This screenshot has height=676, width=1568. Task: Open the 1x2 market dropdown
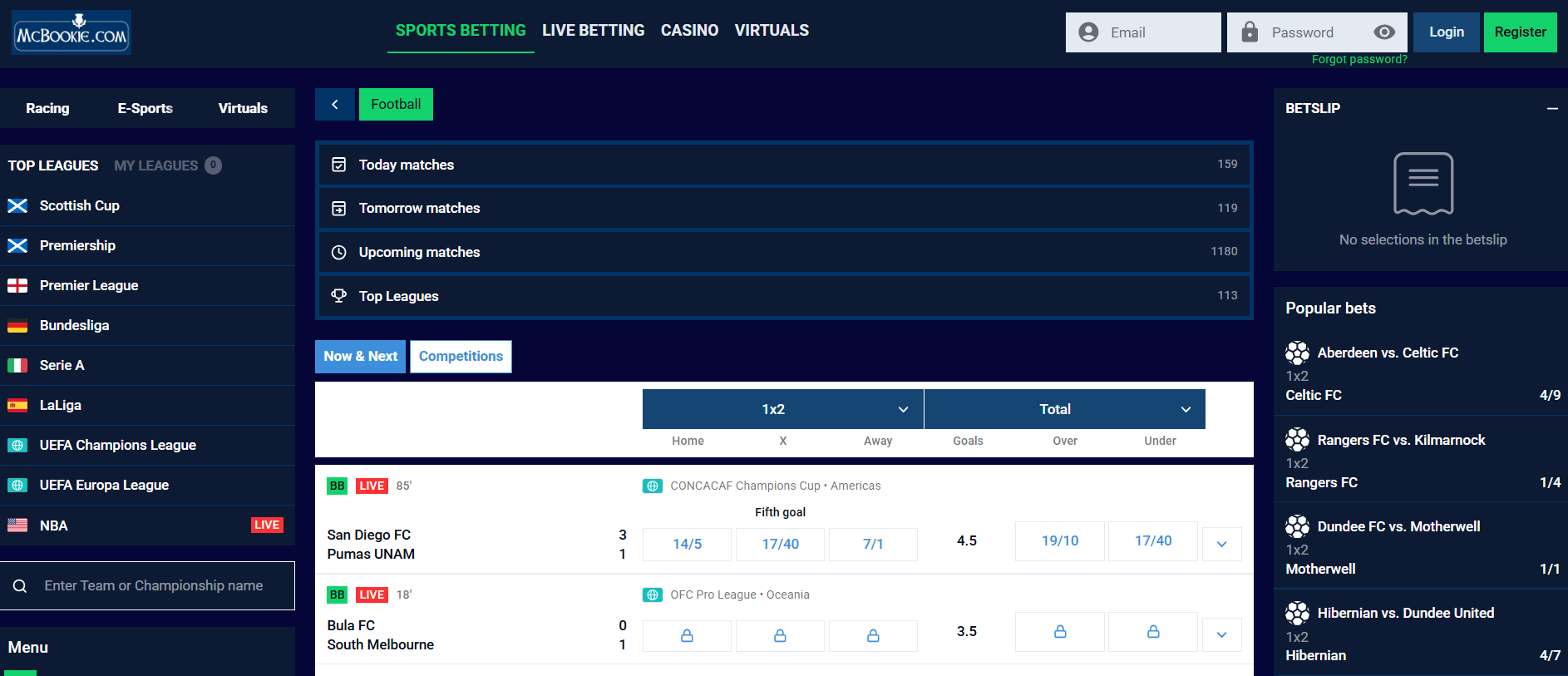pyautogui.click(x=782, y=409)
